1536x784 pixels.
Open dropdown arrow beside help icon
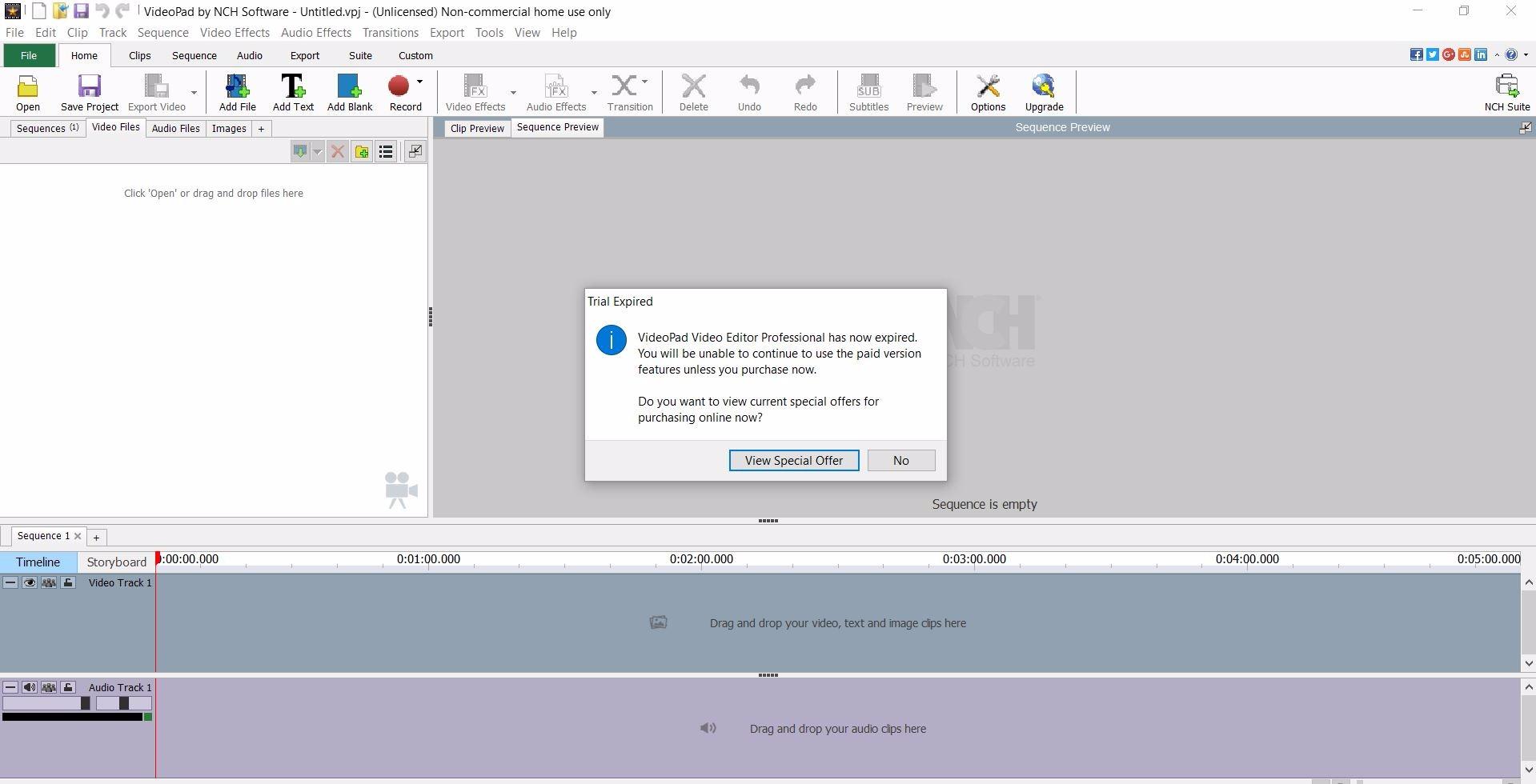click(1526, 55)
